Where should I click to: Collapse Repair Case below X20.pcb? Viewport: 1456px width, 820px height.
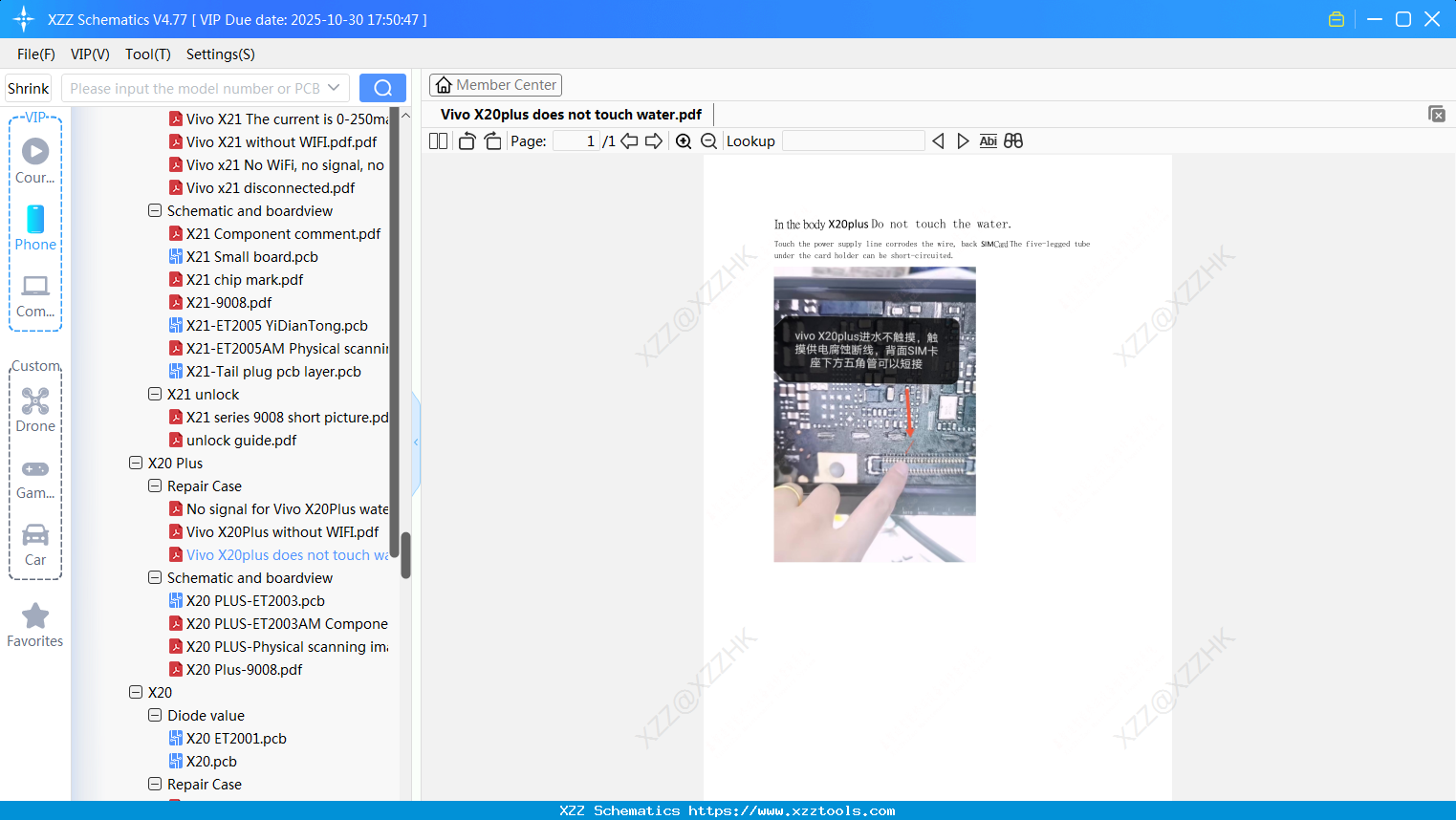pos(155,784)
